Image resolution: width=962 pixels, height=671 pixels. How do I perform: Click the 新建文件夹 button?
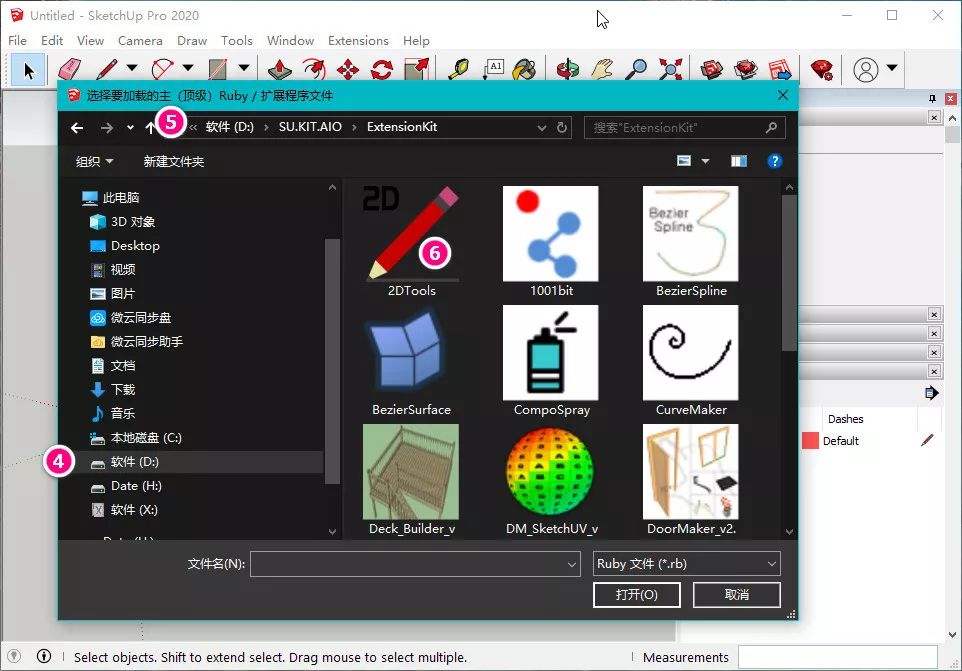174,161
